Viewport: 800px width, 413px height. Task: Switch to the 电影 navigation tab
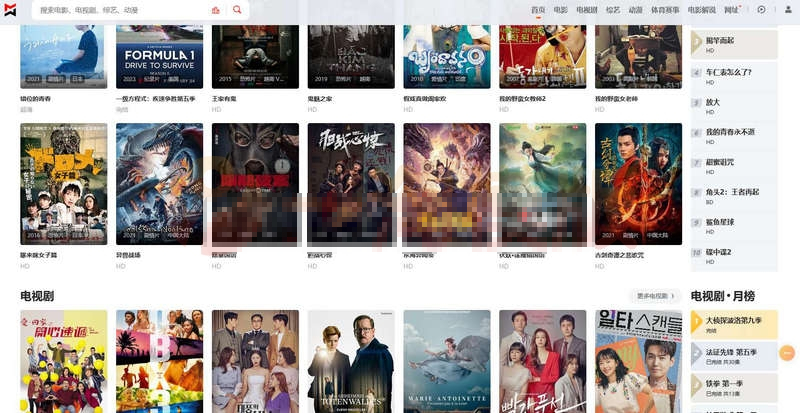point(561,10)
